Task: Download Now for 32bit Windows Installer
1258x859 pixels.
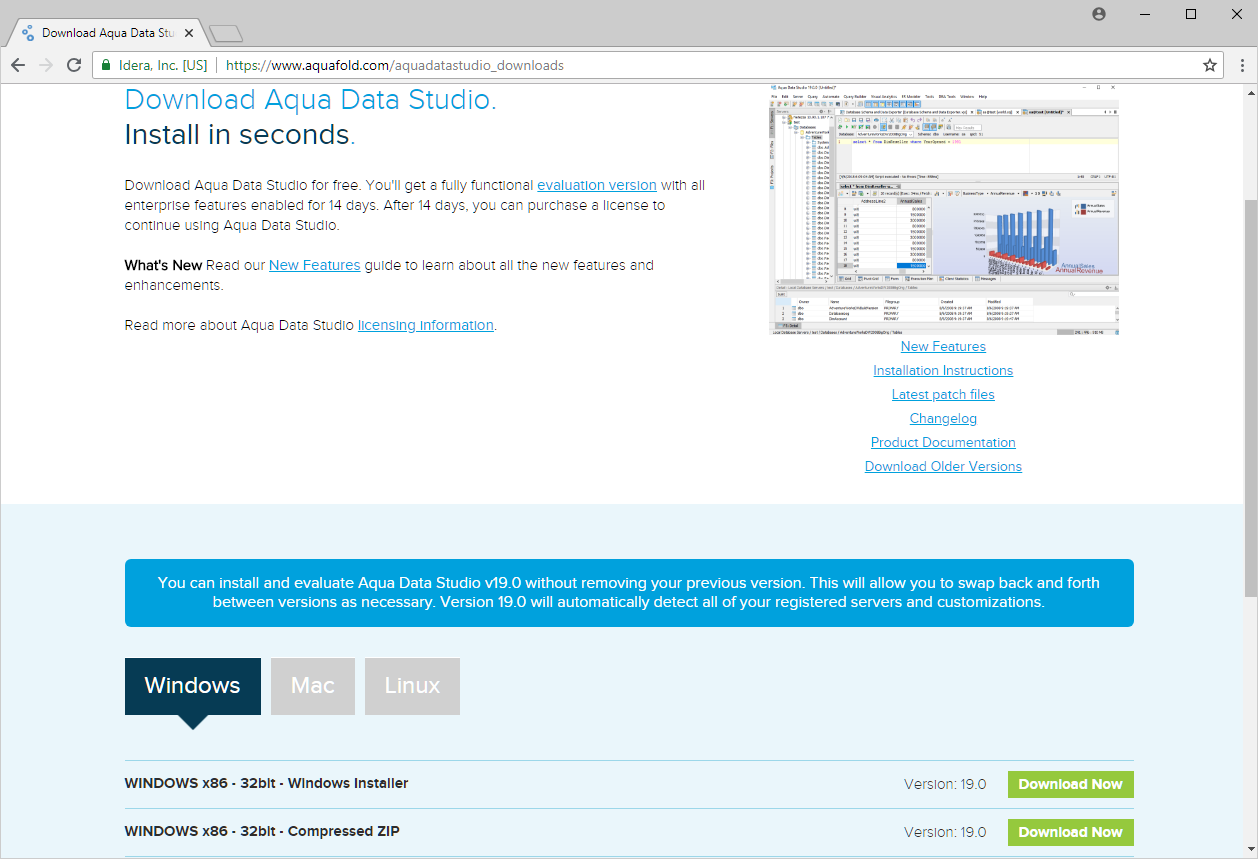Action: coord(1070,784)
